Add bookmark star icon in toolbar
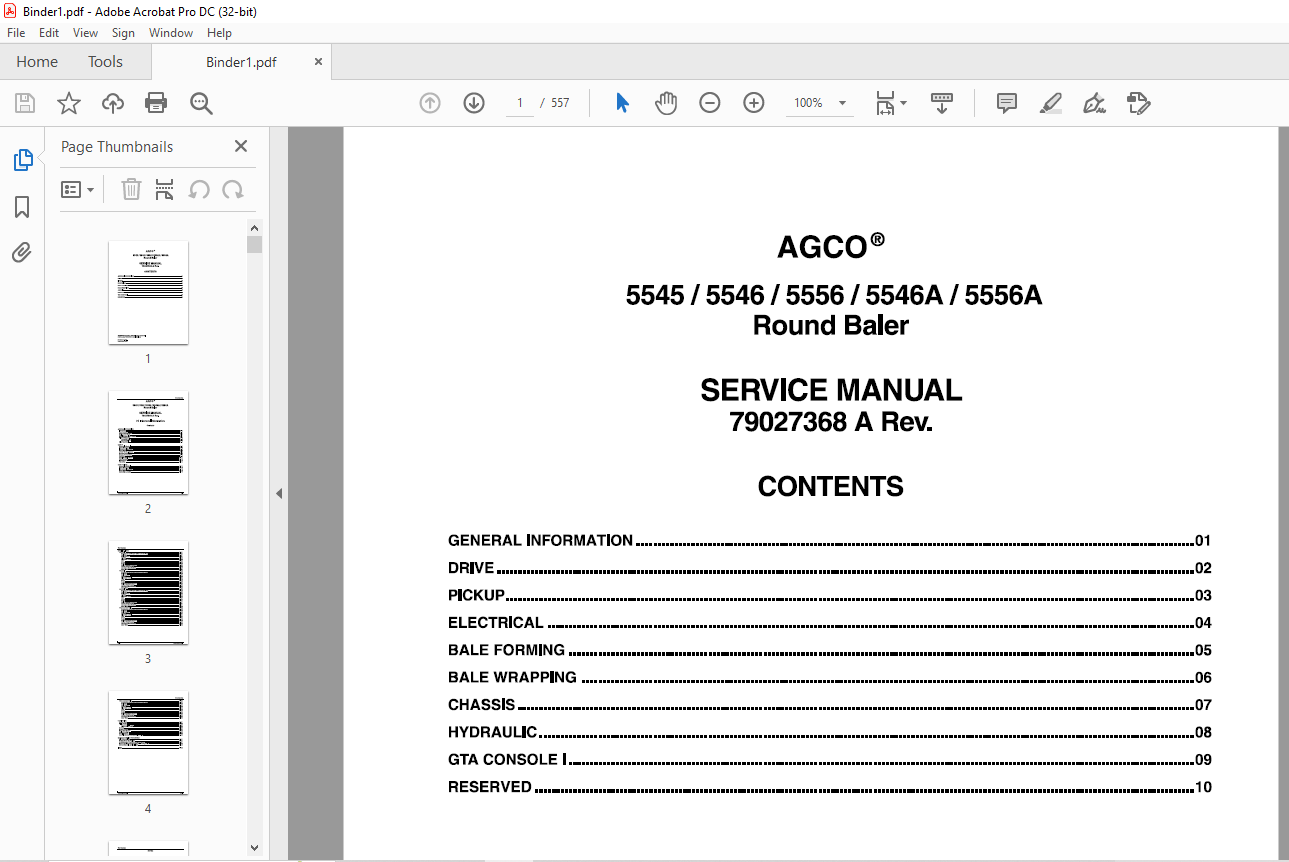 tap(69, 103)
